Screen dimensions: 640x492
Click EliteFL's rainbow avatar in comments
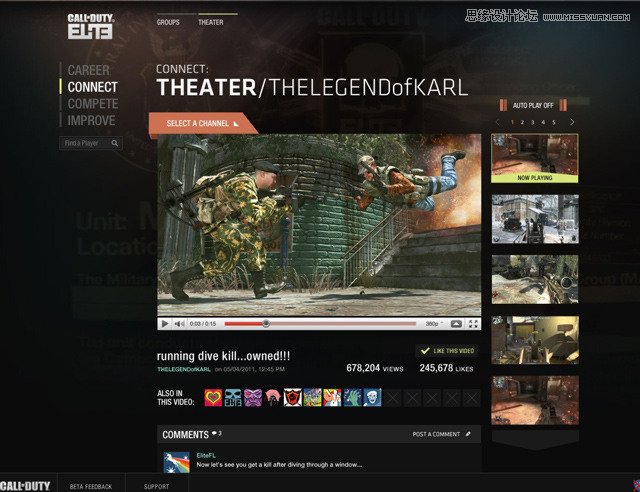click(176, 462)
